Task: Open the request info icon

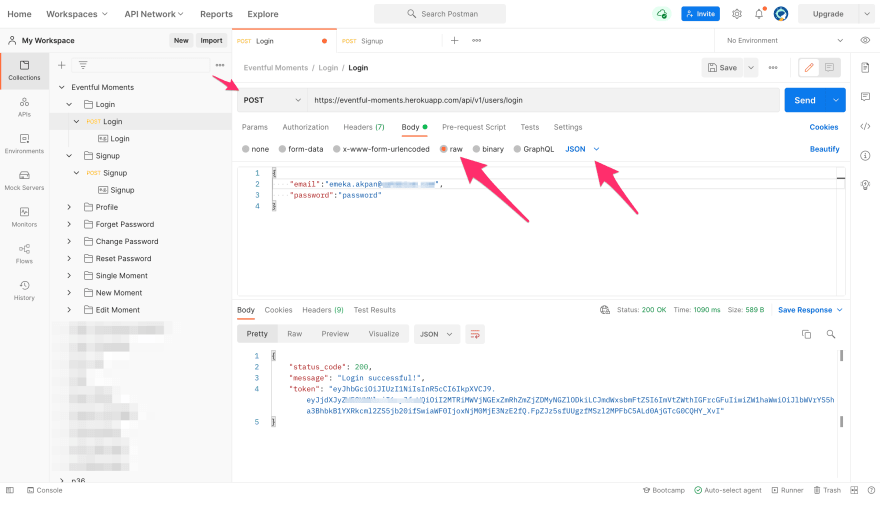Action: [865, 155]
